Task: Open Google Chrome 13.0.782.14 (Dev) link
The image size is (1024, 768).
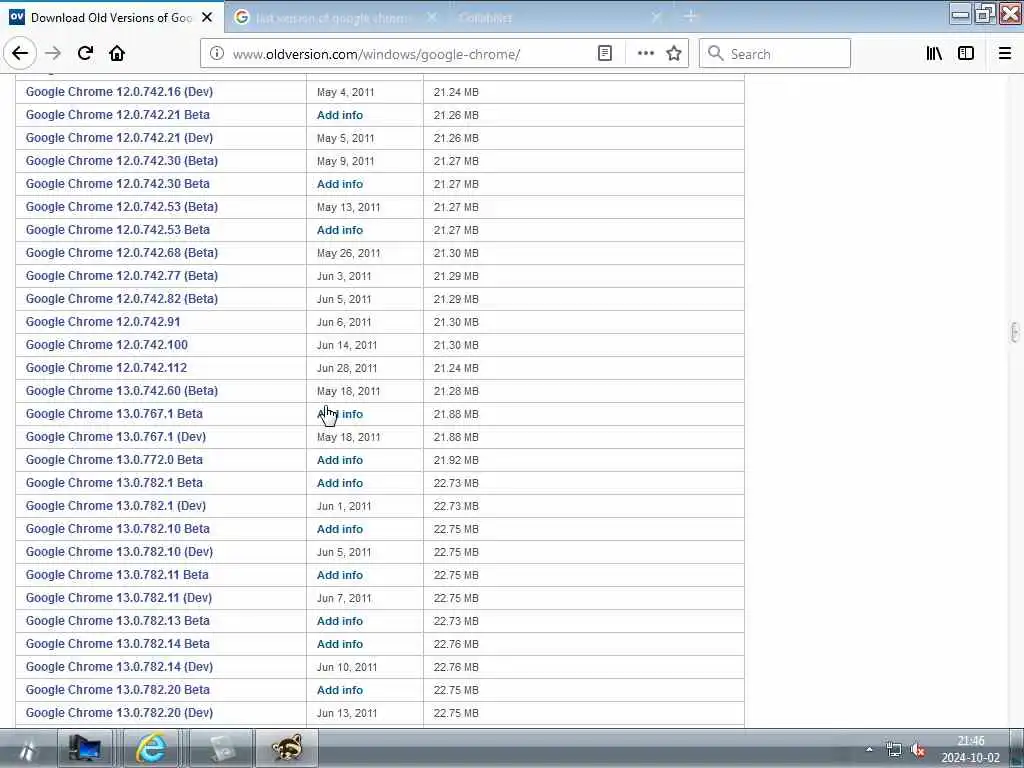Action: (120, 666)
